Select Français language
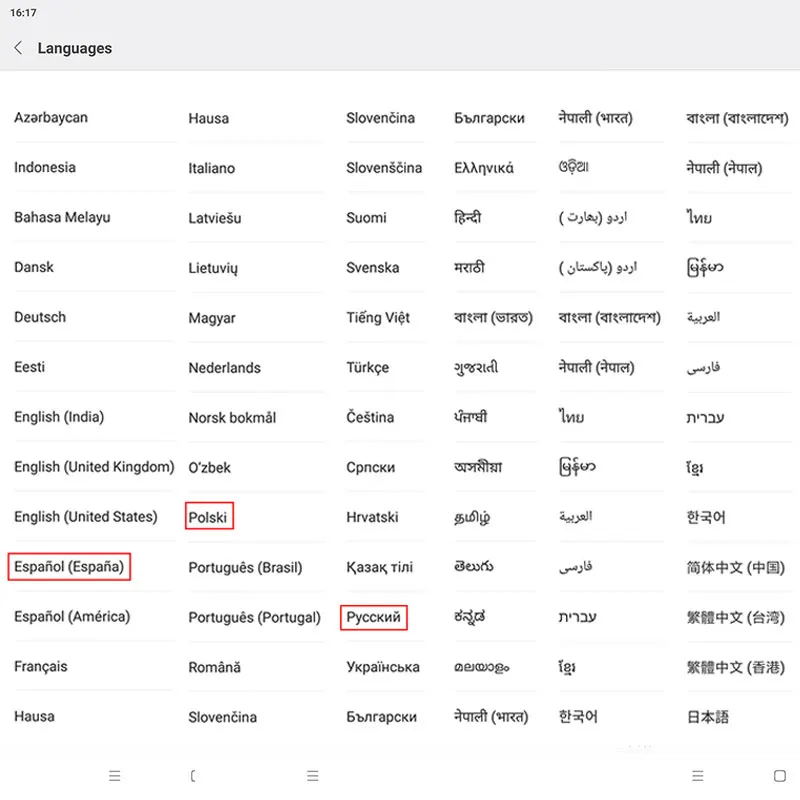The height and width of the screenshot is (800, 800). coord(41,667)
